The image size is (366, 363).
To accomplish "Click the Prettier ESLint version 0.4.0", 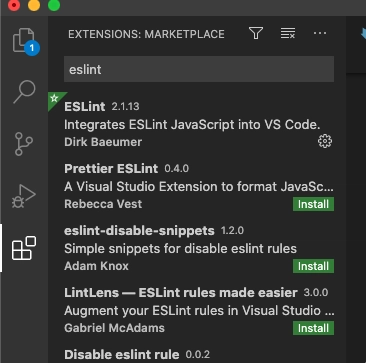I will pos(177,169).
